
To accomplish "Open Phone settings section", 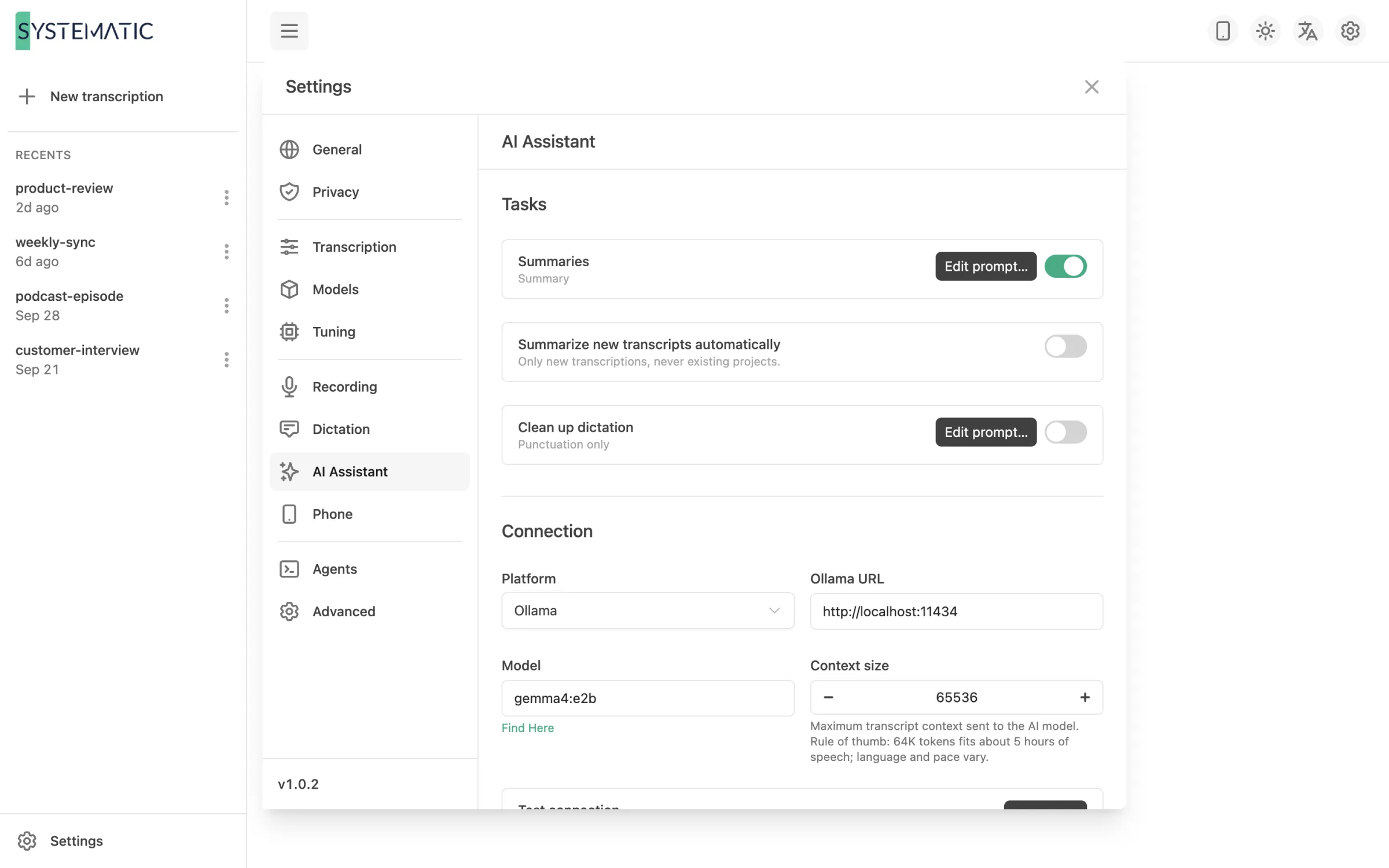I will click(x=370, y=514).
